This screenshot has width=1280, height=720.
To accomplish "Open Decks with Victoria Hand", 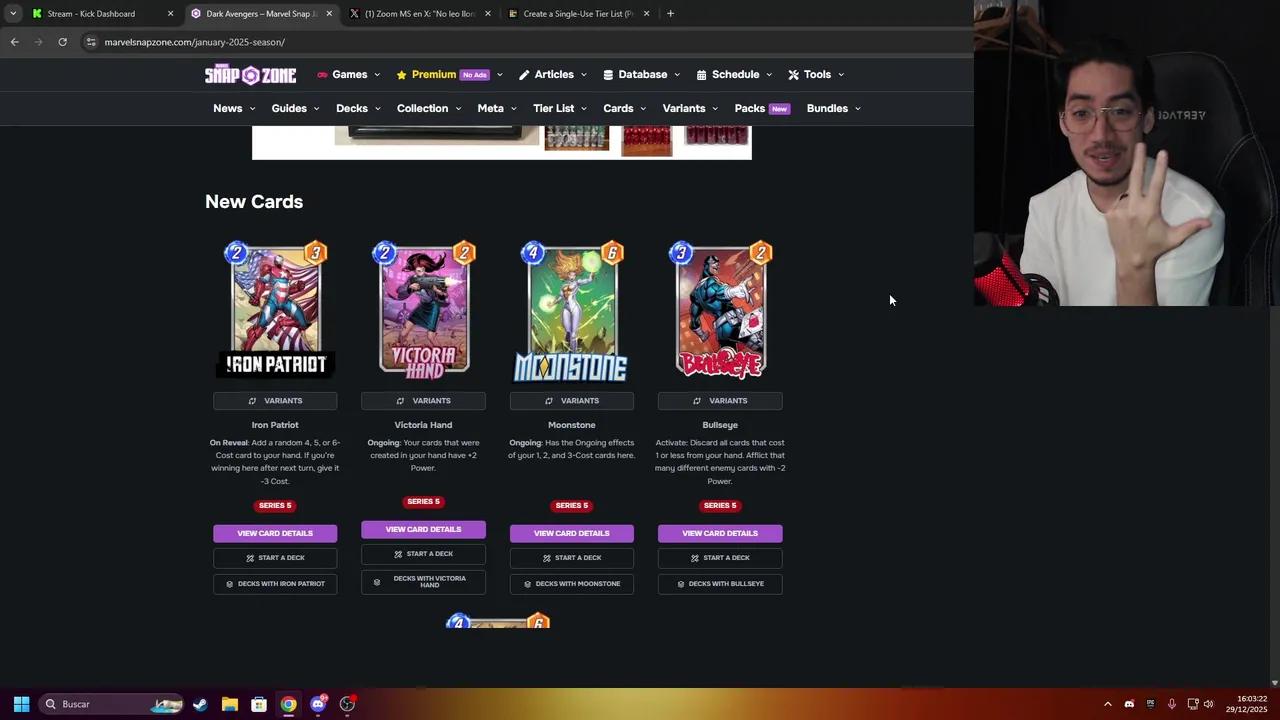I will 423,582.
